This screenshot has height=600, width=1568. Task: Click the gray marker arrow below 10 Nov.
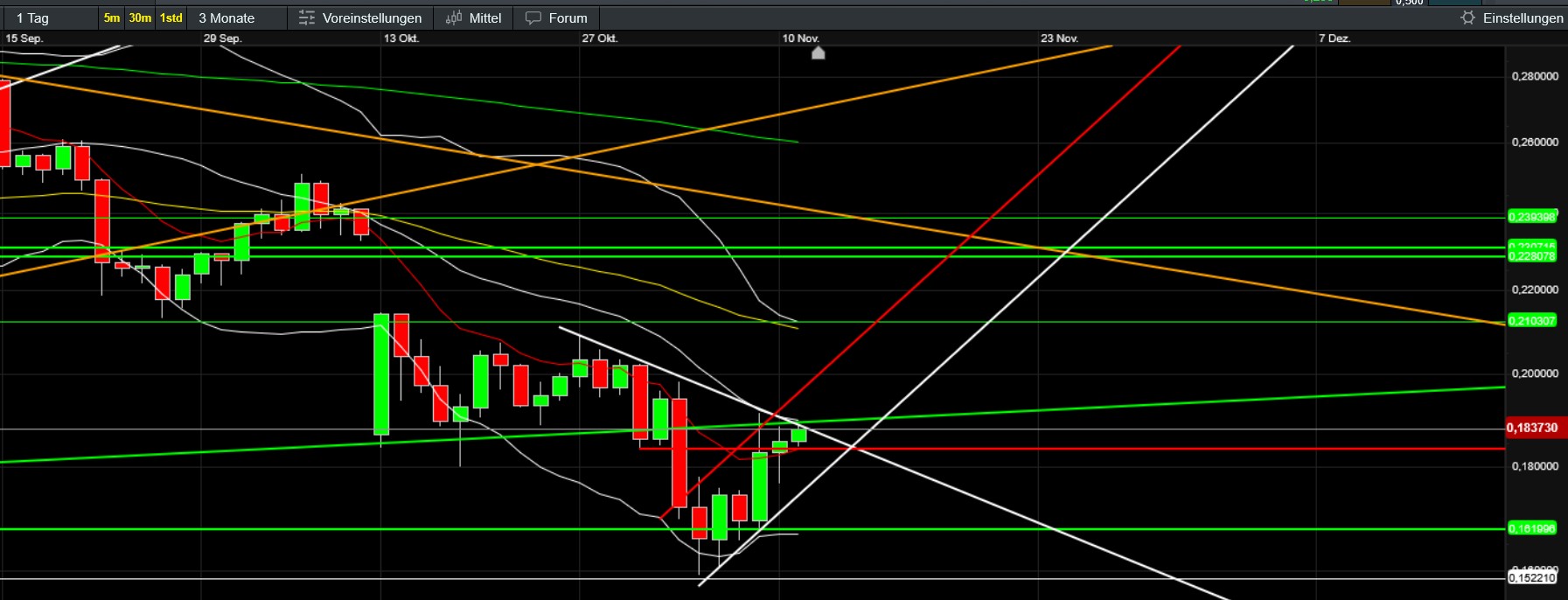[818, 53]
